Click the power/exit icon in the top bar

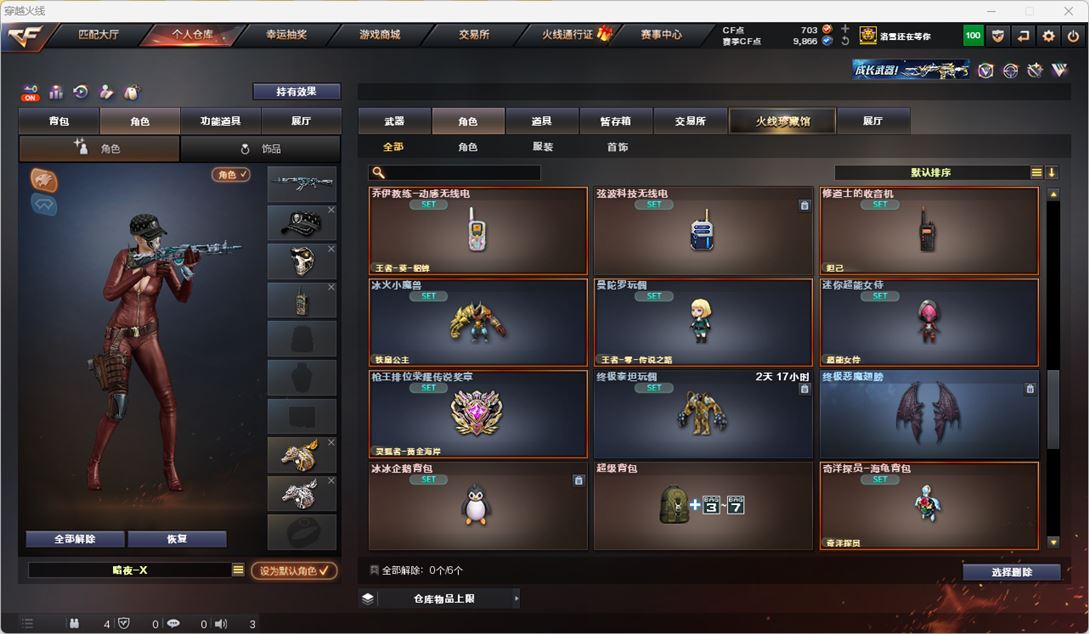[x=1073, y=35]
